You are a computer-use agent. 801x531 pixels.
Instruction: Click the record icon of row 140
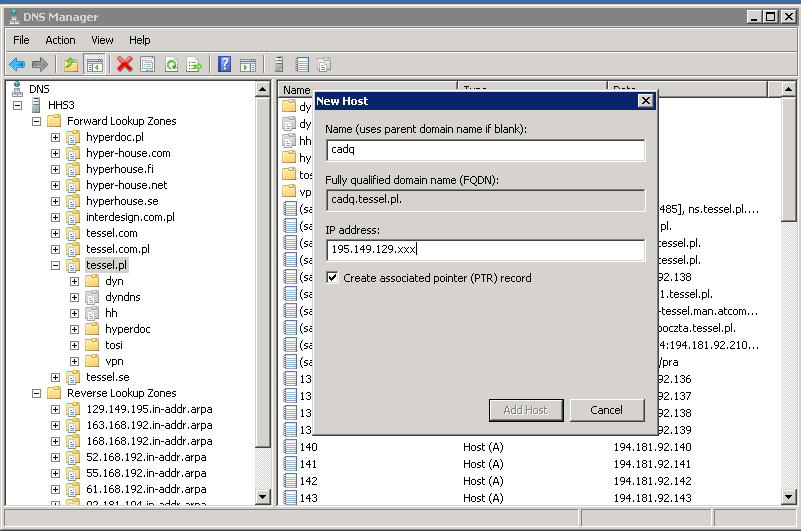point(290,447)
